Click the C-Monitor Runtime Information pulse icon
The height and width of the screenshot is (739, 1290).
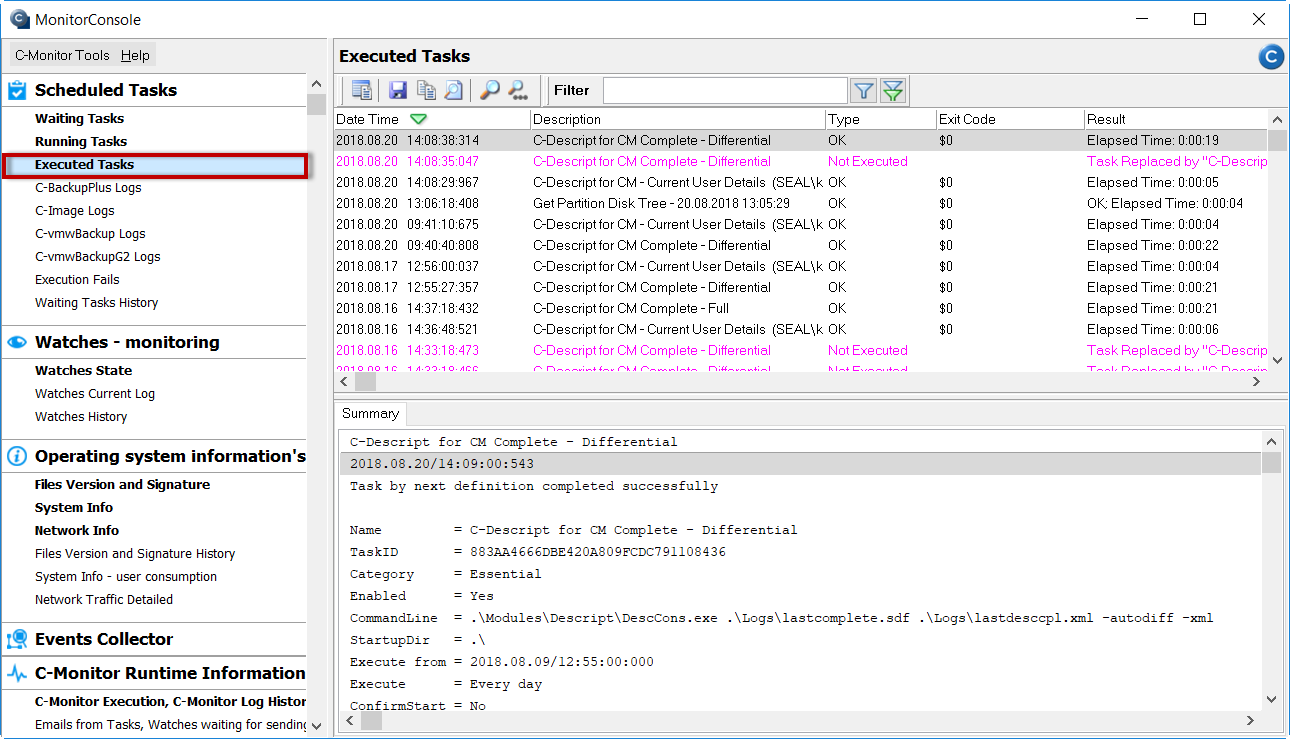point(17,673)
